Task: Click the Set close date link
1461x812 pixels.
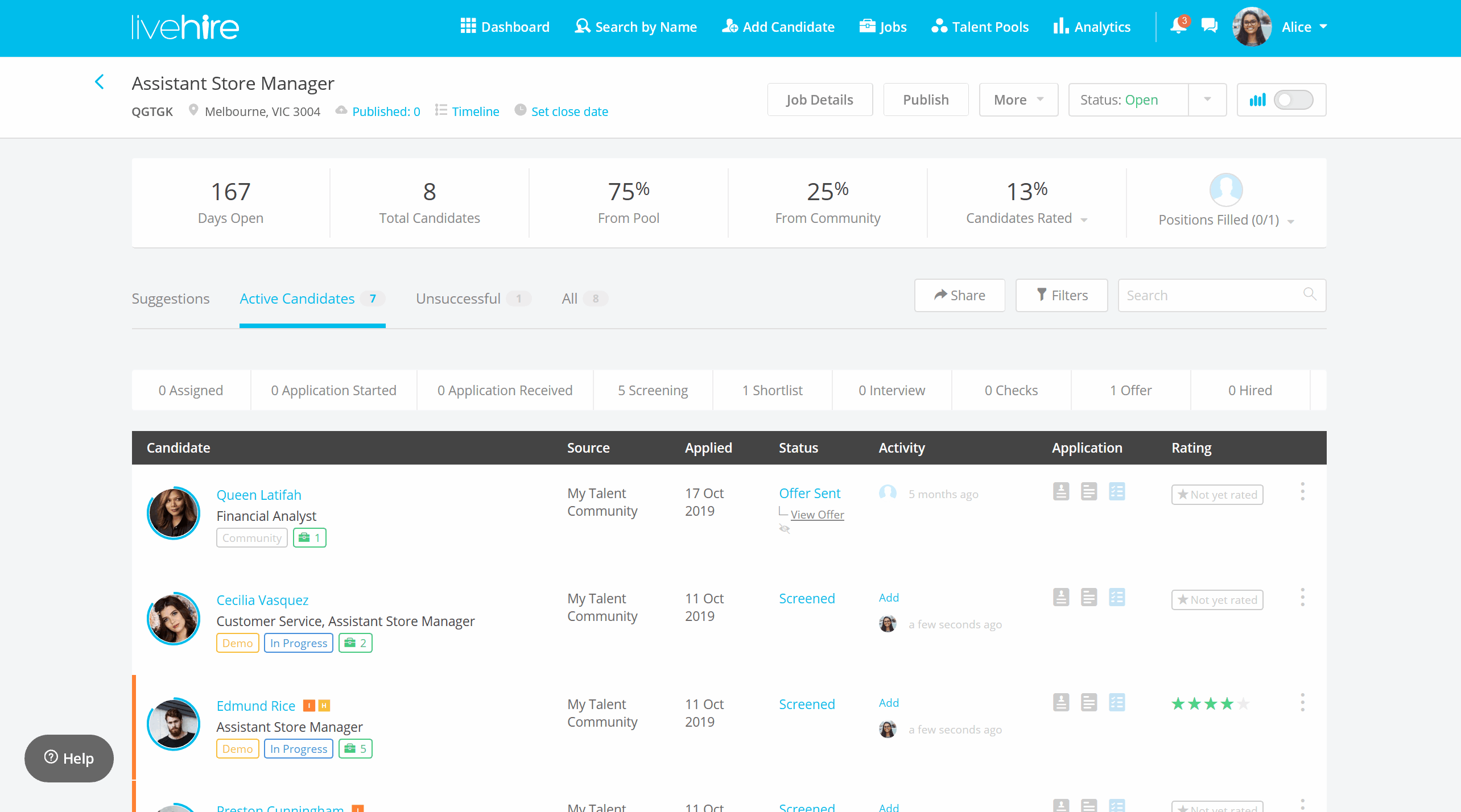Action: click(x=569, y=111)
